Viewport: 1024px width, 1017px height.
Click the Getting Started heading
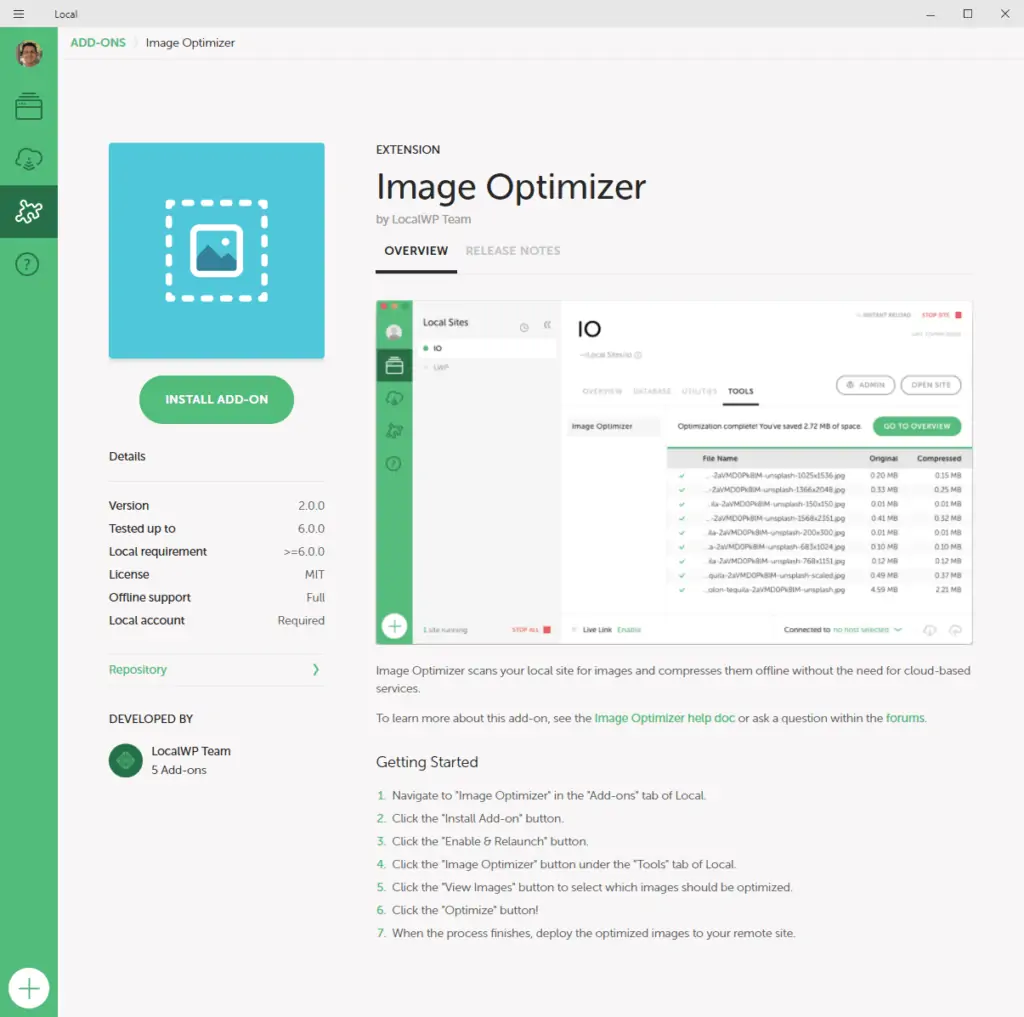click(427, 762)
